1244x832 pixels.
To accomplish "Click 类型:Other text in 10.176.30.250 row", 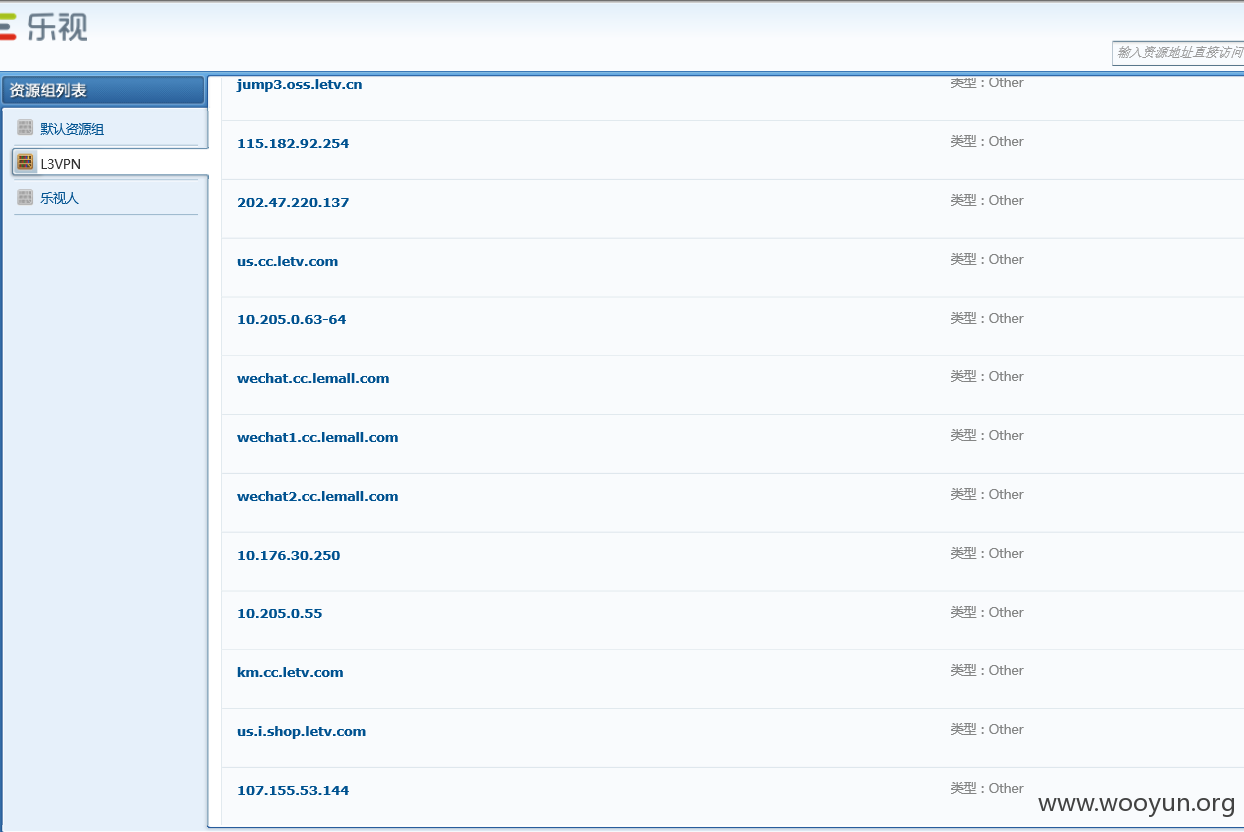I will [987, 553].
